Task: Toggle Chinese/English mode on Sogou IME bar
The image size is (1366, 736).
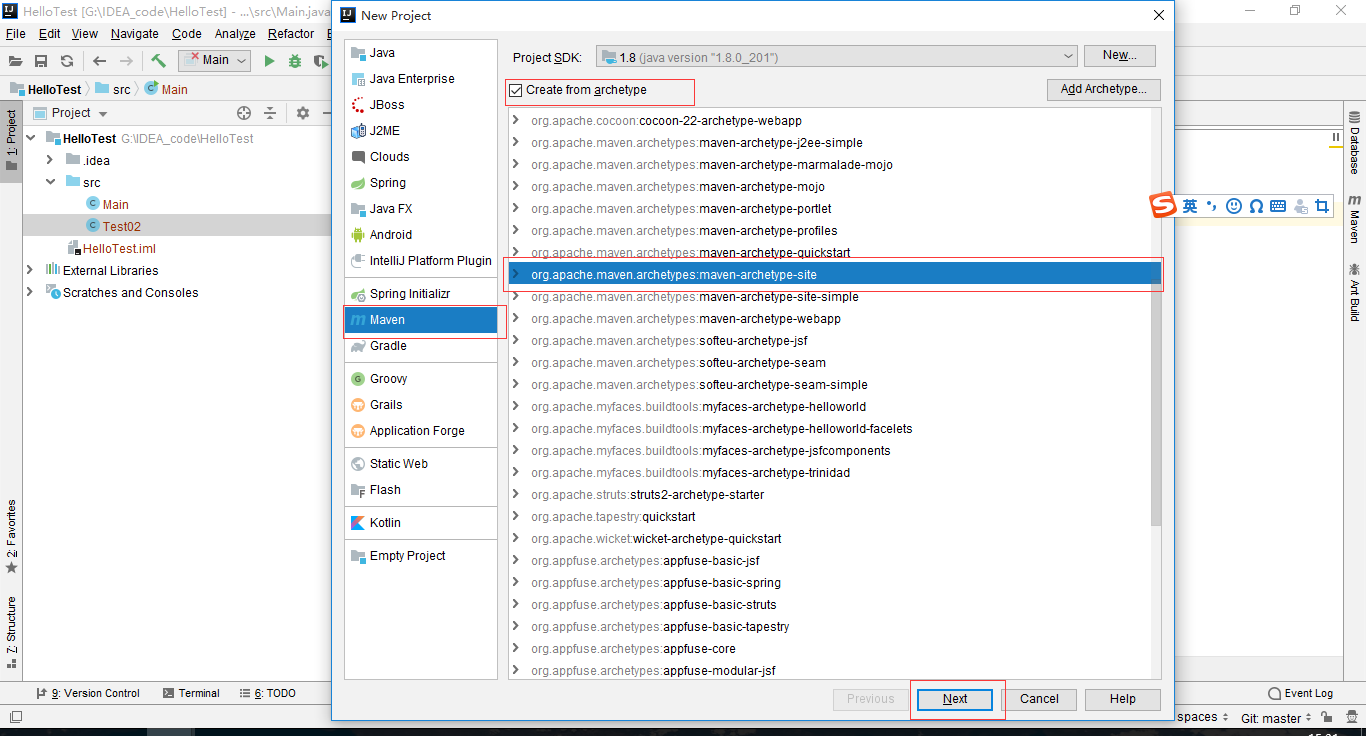Action: tap(1190, 206)
